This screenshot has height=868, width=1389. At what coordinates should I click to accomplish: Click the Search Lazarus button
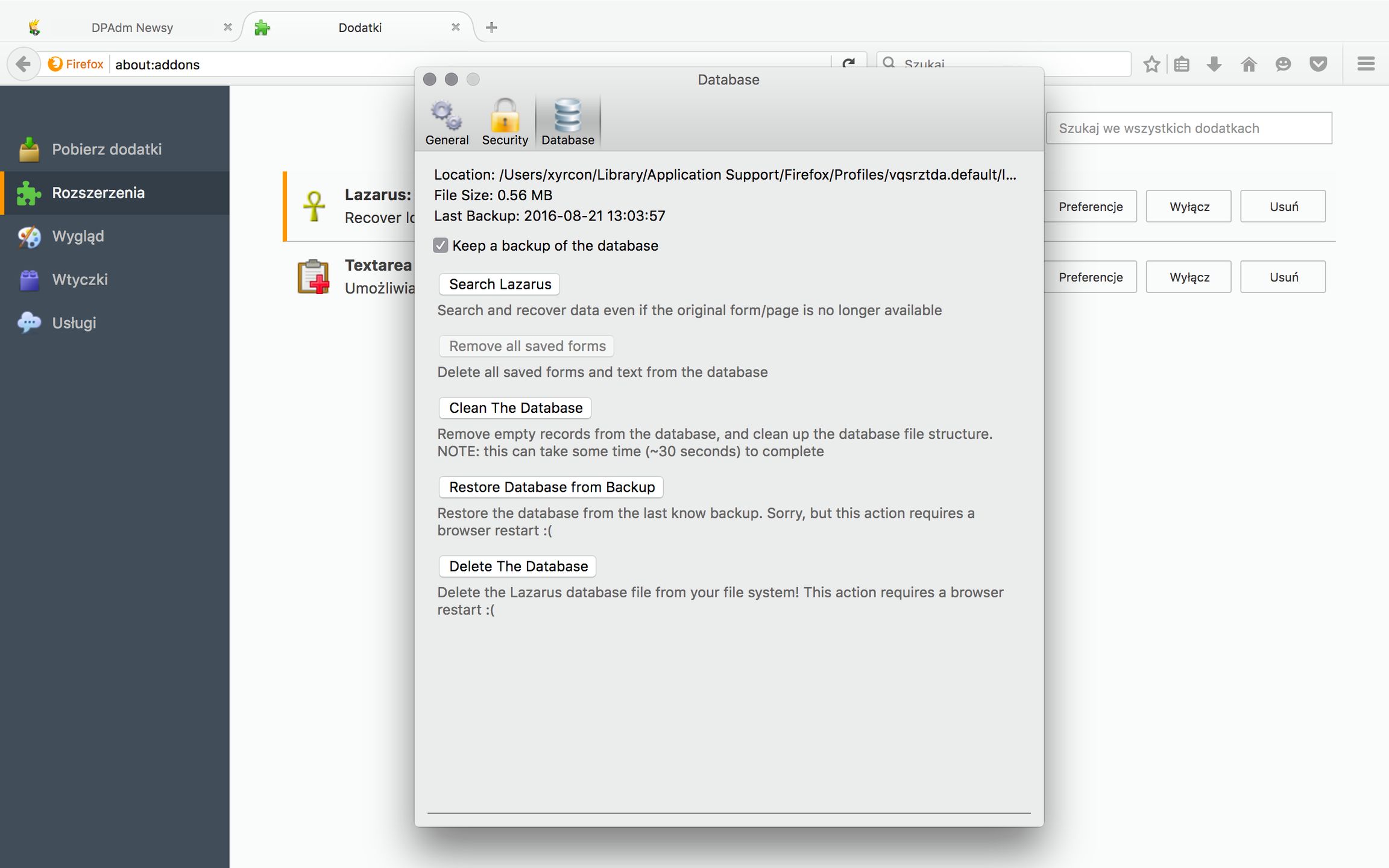499,285
